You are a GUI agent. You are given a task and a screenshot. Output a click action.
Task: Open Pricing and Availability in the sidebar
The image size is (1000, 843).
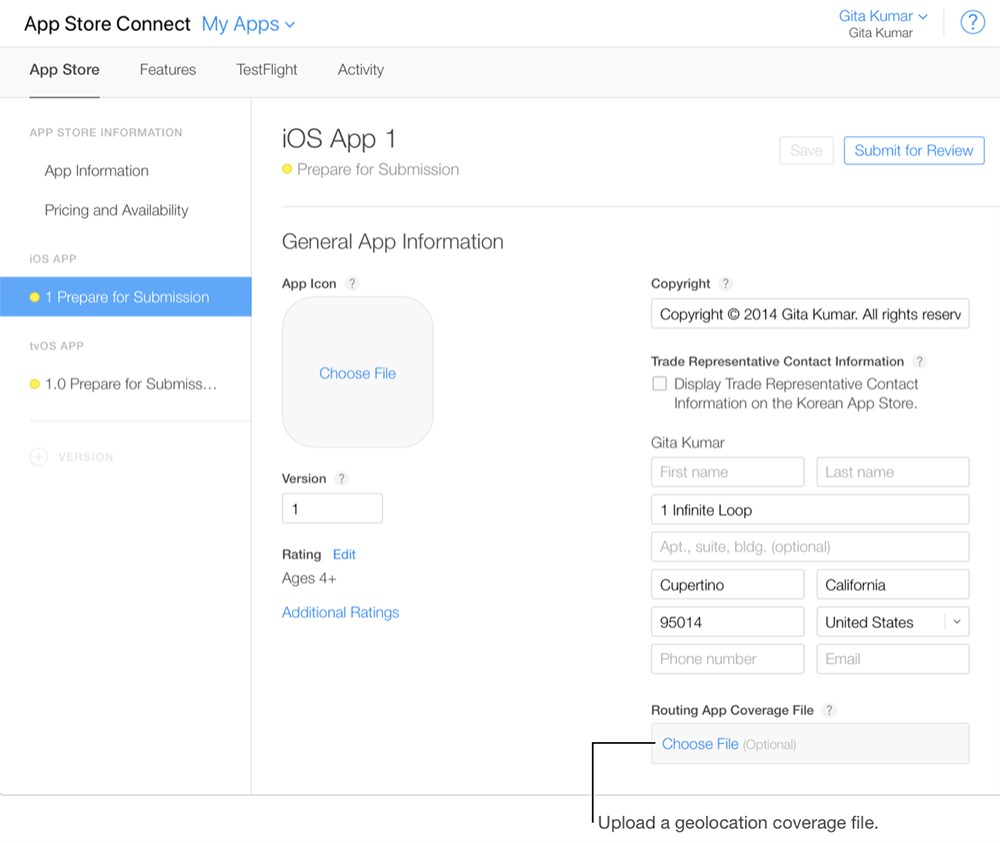tap(116, 210)
